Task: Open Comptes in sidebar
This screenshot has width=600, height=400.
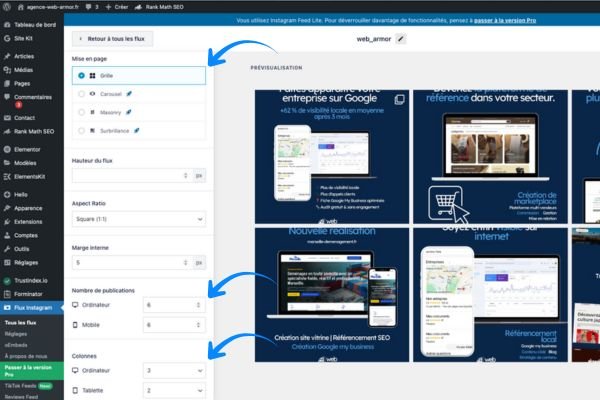Action: [x=31, y=235]
